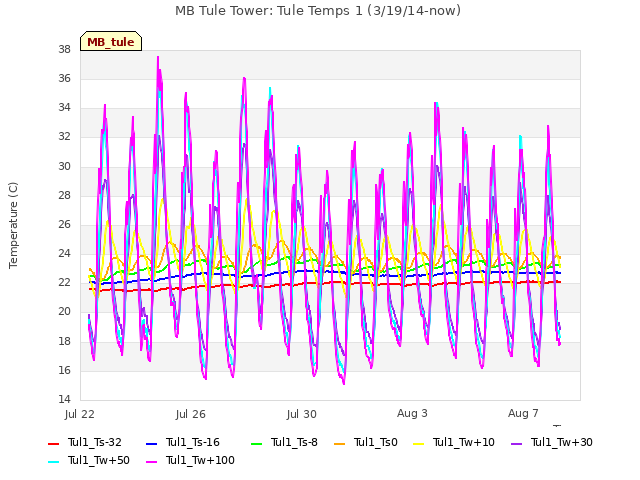Click the Tul1_Ts0 legend label

point(376,442)
